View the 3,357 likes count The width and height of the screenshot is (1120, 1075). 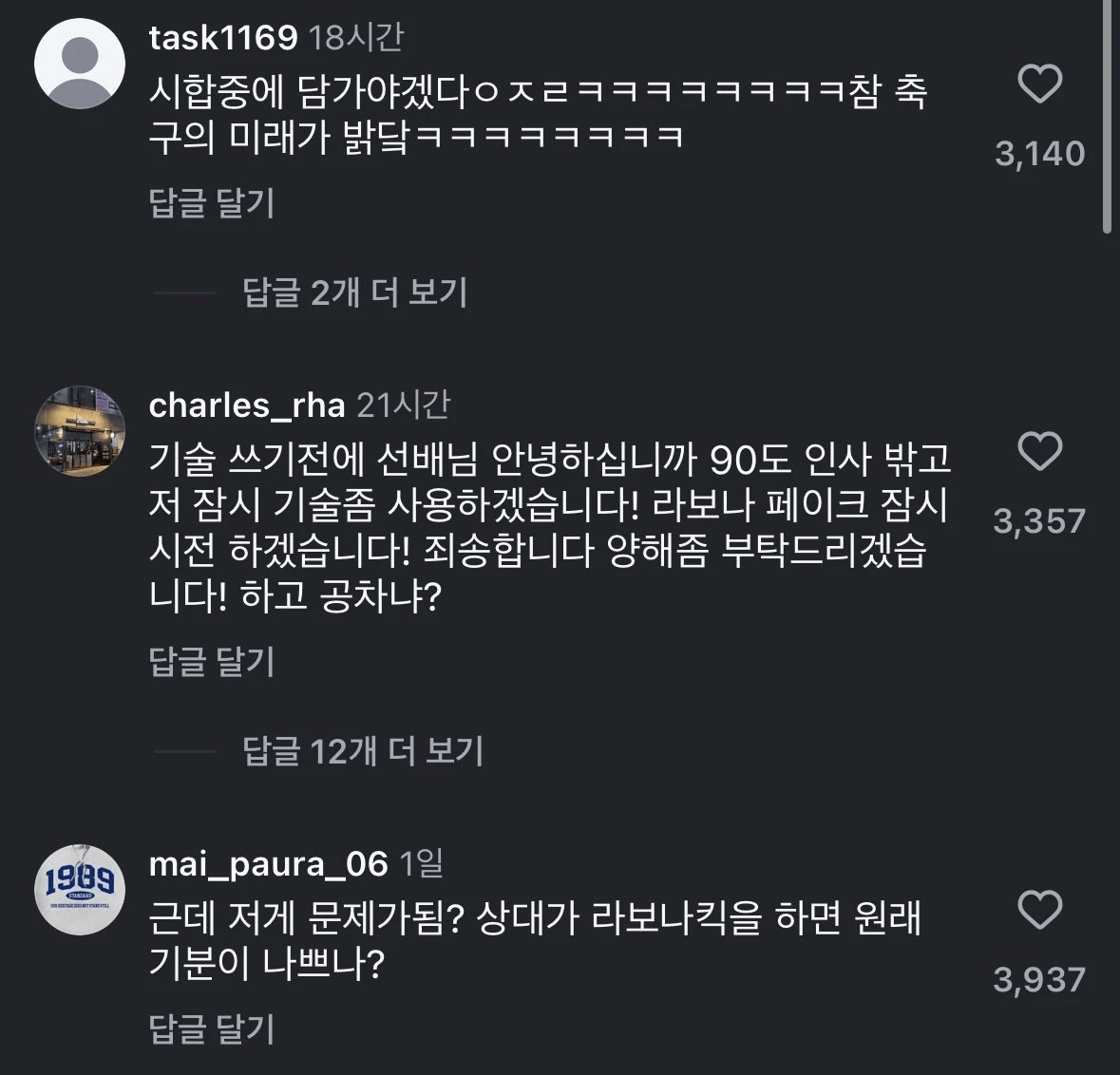pos(1039,521)
